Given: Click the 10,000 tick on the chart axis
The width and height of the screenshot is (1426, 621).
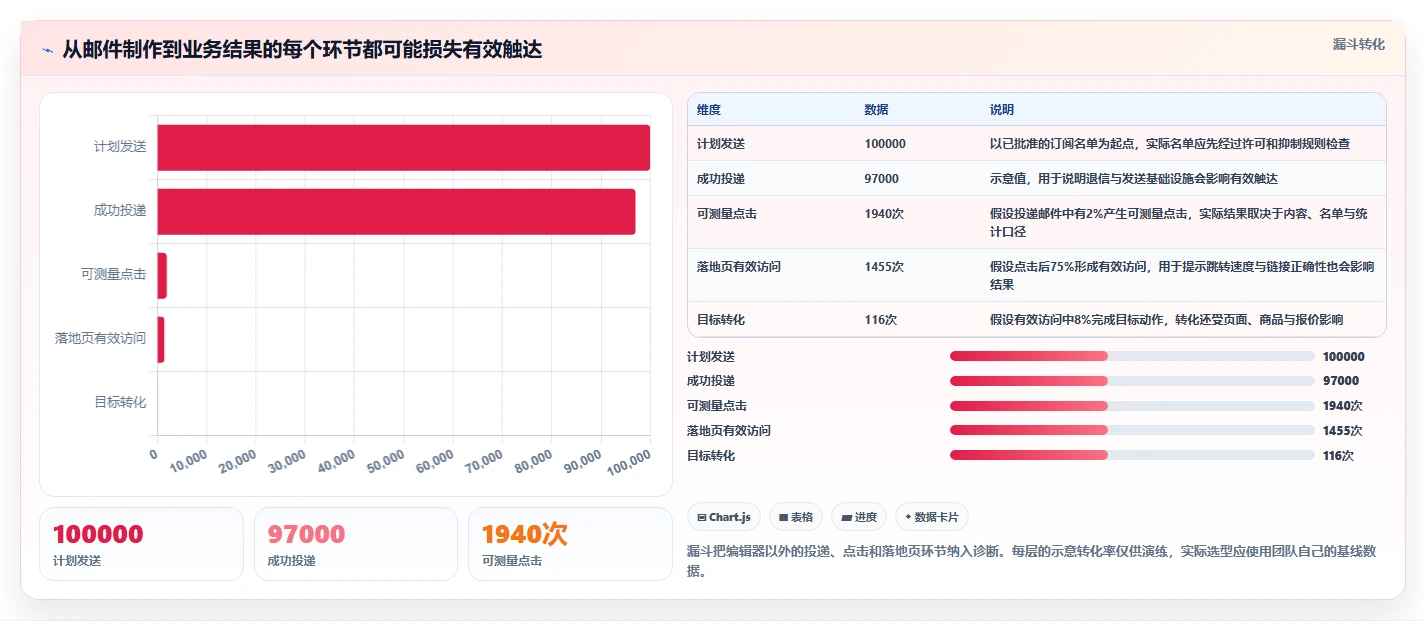Looking at the screenshot, I should click(188, 461).
